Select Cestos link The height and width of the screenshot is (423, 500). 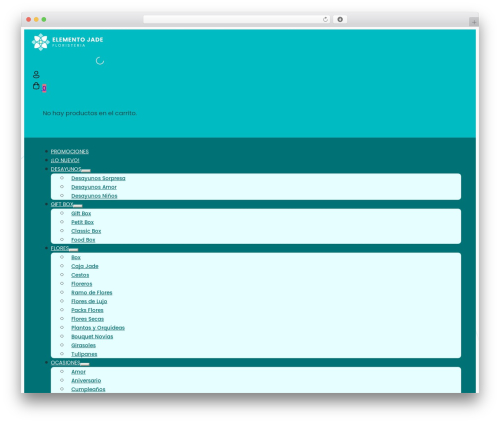point(80,275)
